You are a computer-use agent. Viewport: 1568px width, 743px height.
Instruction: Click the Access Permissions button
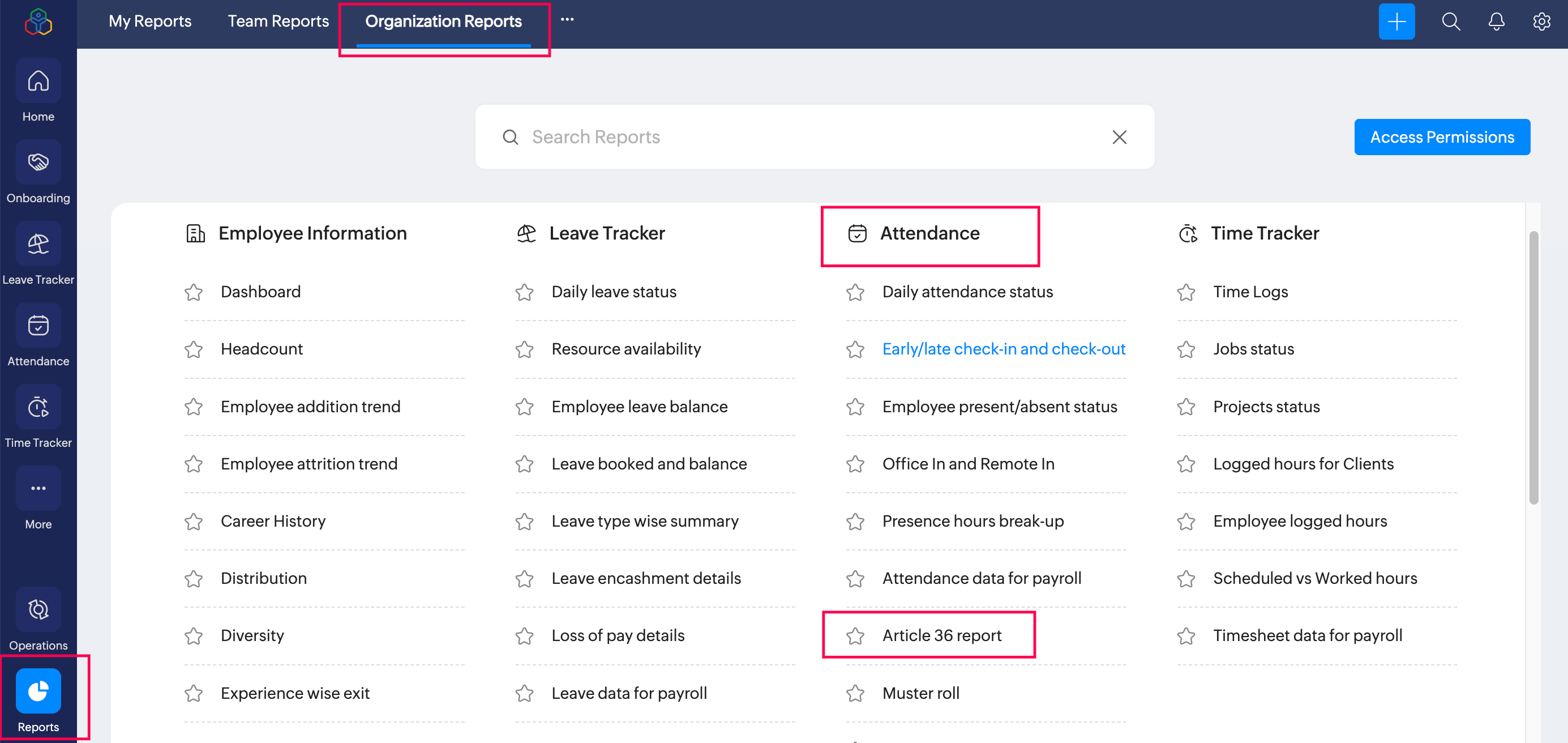pos(1441,137)
